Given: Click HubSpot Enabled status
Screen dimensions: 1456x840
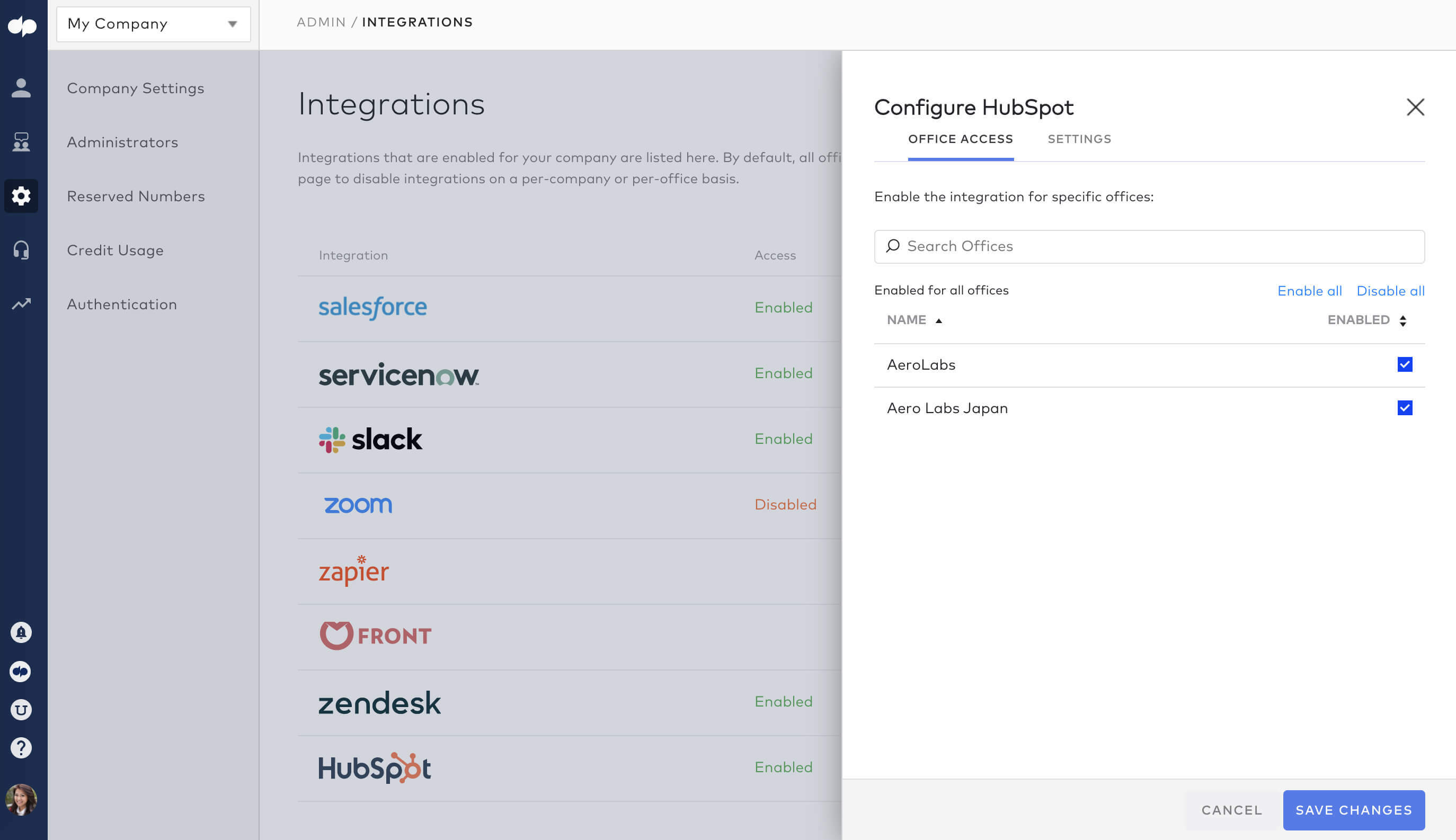Looking at the screenshot, I should (783, 767).
